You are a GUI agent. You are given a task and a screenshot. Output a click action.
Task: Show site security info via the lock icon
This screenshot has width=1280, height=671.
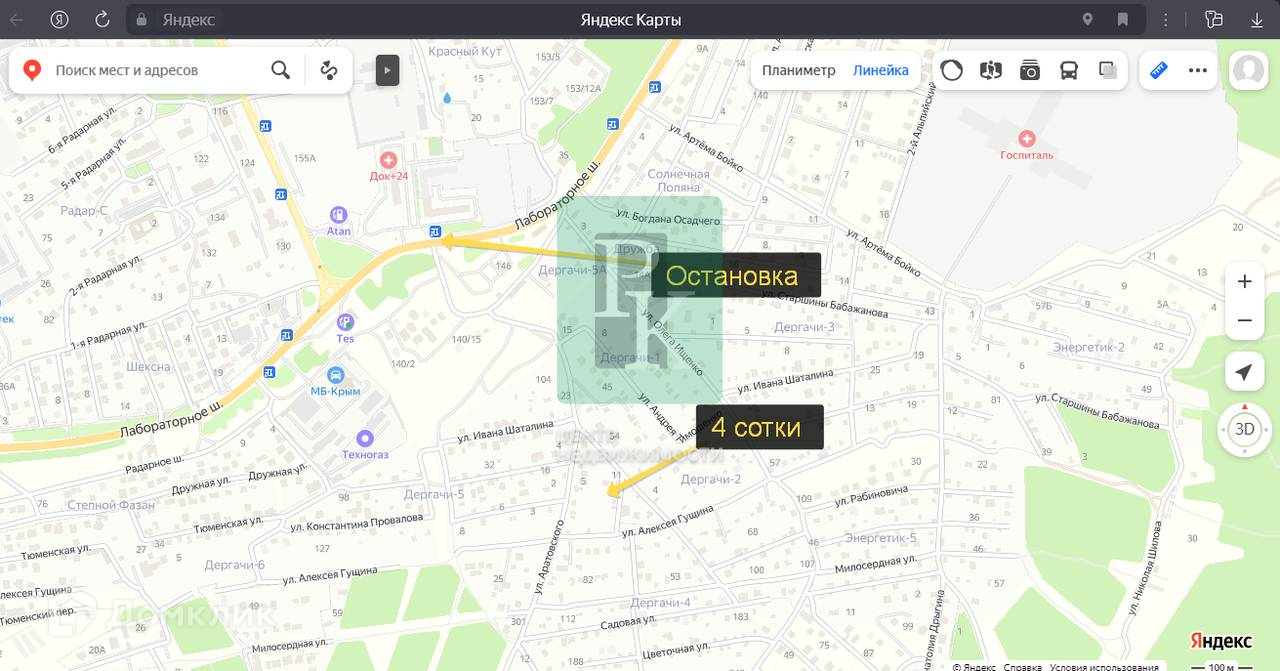[x=141, y=20]
